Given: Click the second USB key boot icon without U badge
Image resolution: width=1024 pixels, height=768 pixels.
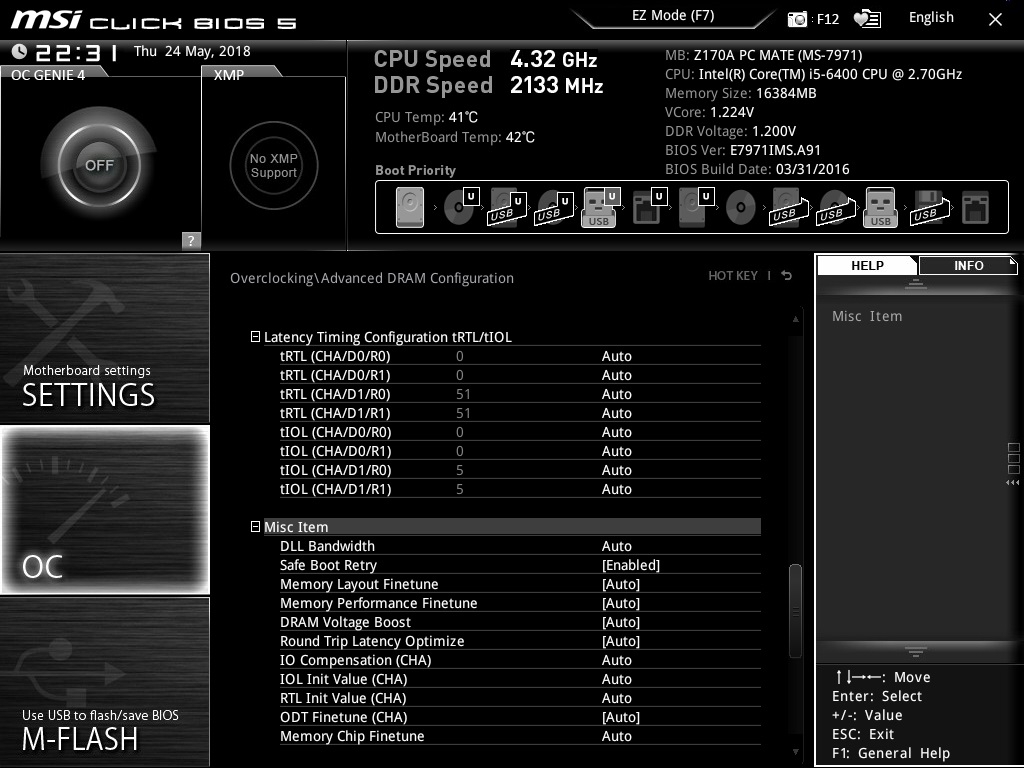Looking at the screenshot, I should pyautogui.click(x=880, y=207).
